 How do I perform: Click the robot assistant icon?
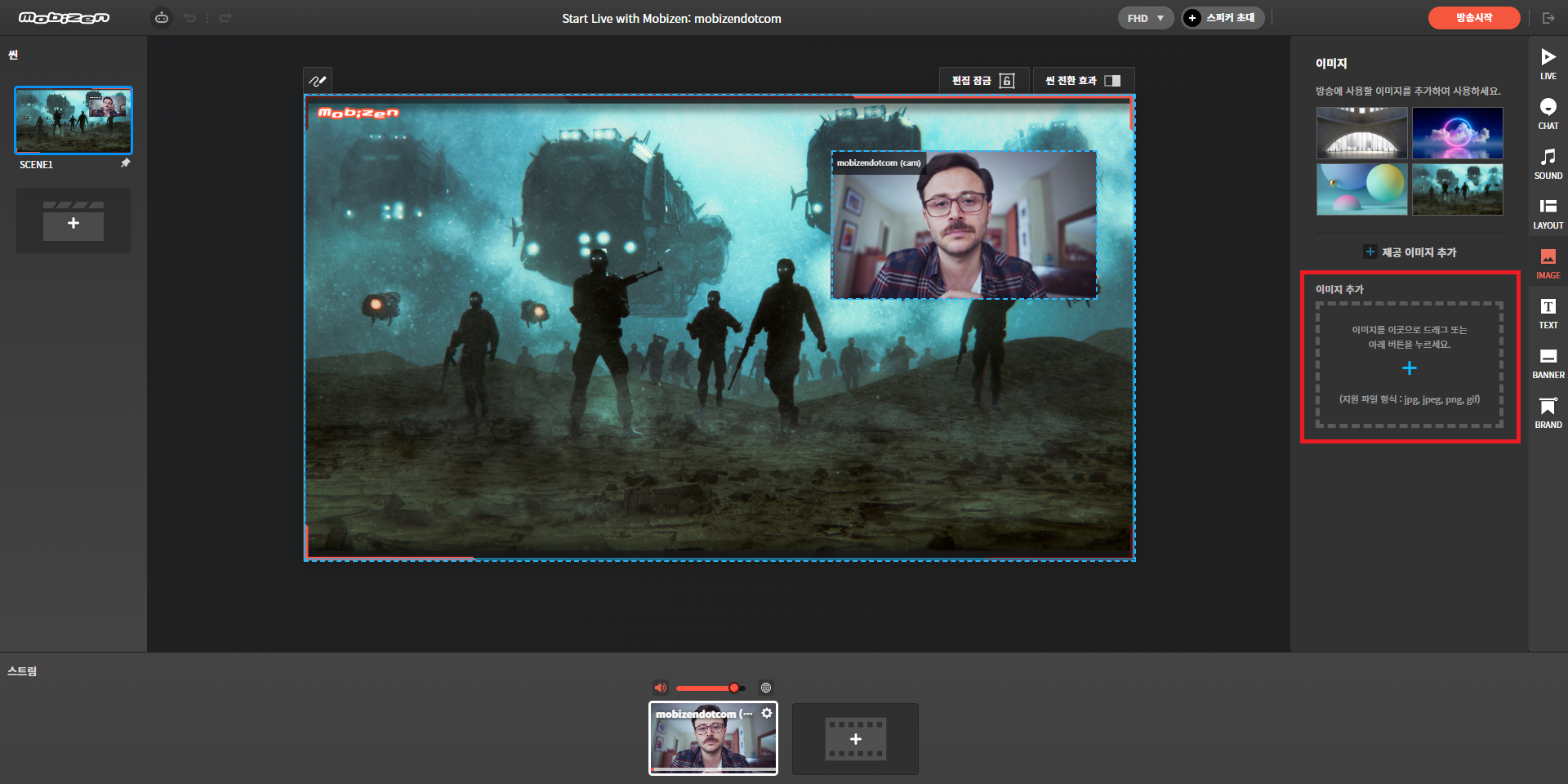tap(162, 18)
